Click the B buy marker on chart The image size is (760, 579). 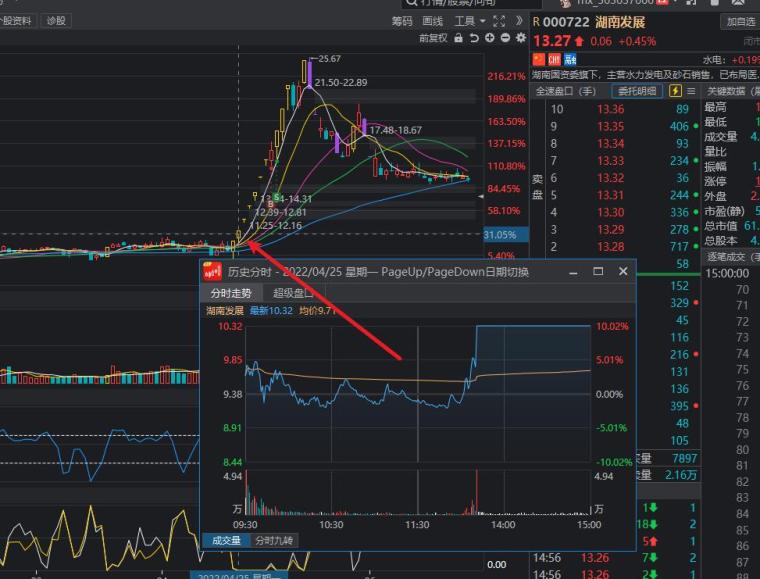(x=270, y=204)
